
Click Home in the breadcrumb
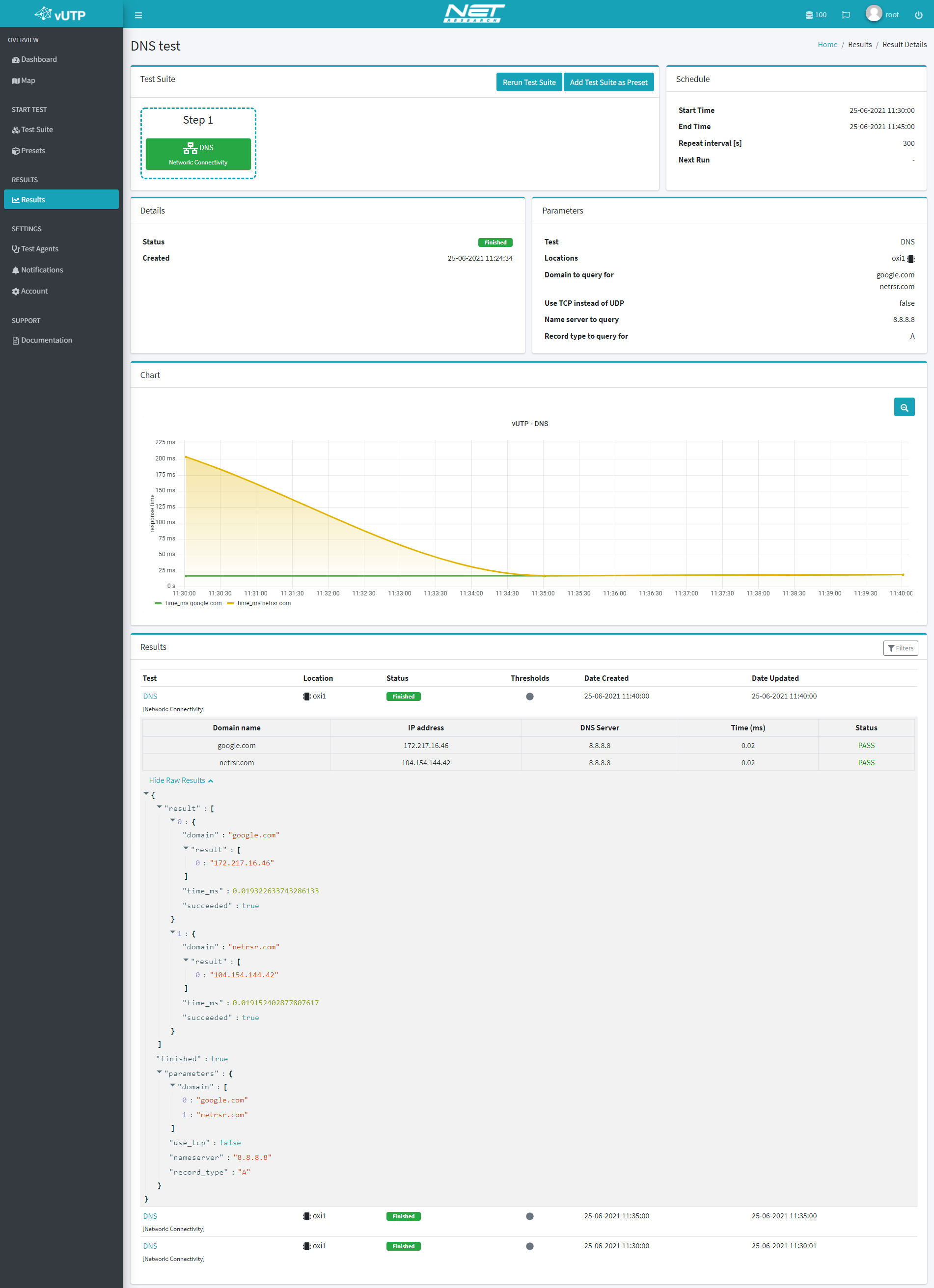click(x=827, y=45)
